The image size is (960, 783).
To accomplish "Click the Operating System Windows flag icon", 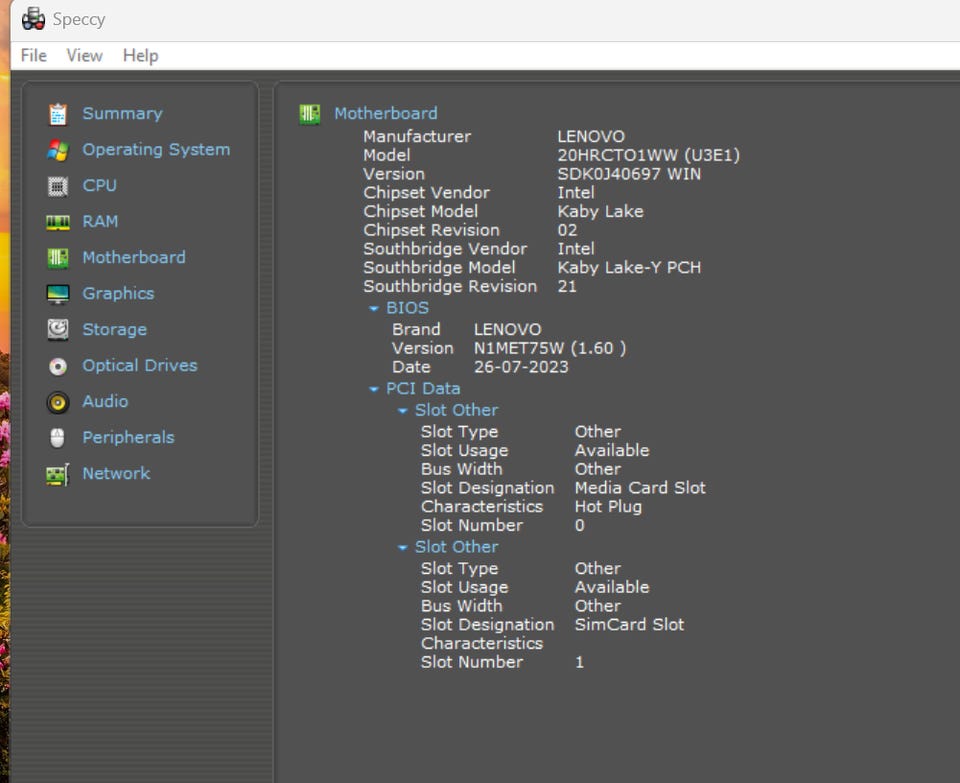I will pyautogui.click(x=58, y=150).
